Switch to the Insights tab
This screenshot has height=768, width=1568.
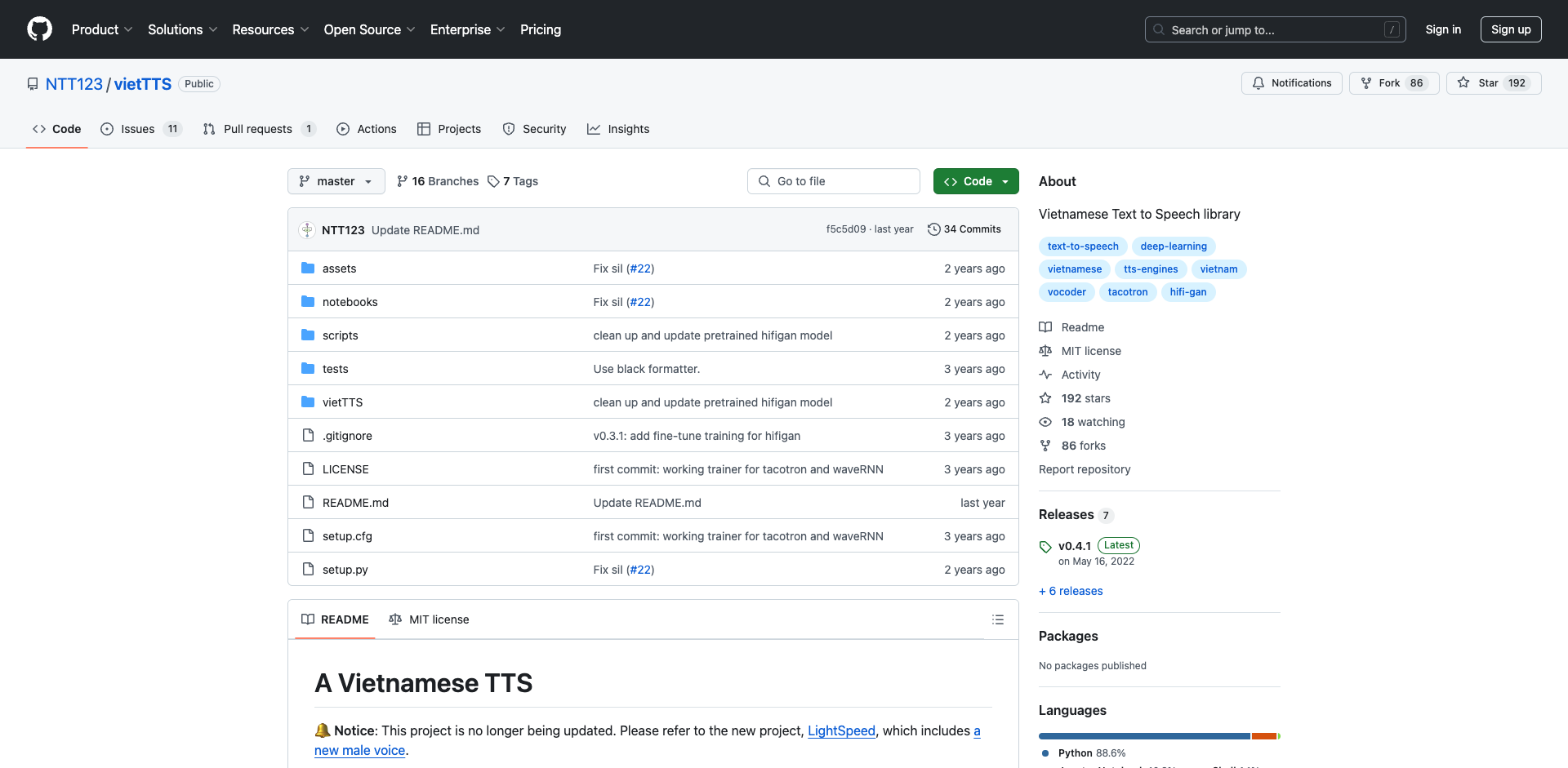coord(618,129)
